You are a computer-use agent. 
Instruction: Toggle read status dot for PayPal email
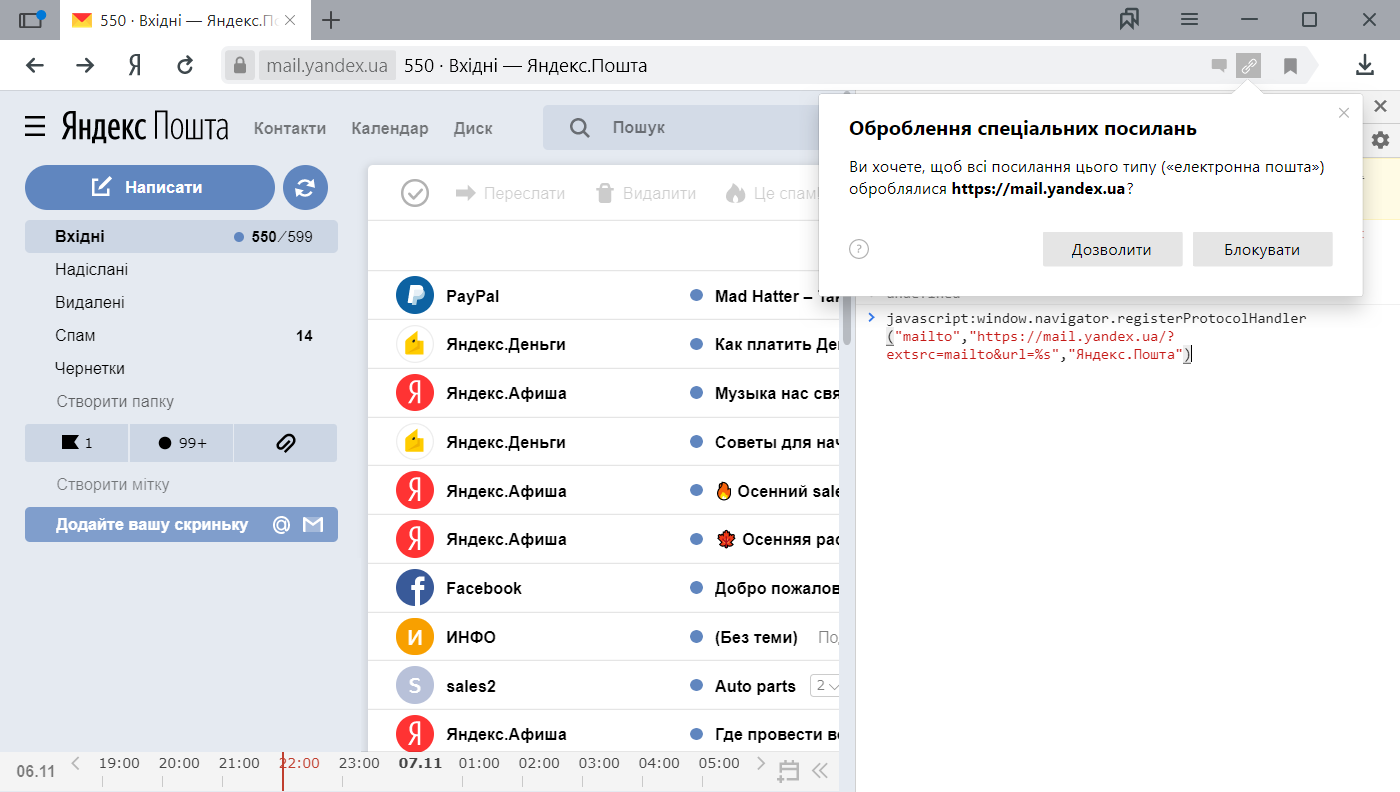696,296
